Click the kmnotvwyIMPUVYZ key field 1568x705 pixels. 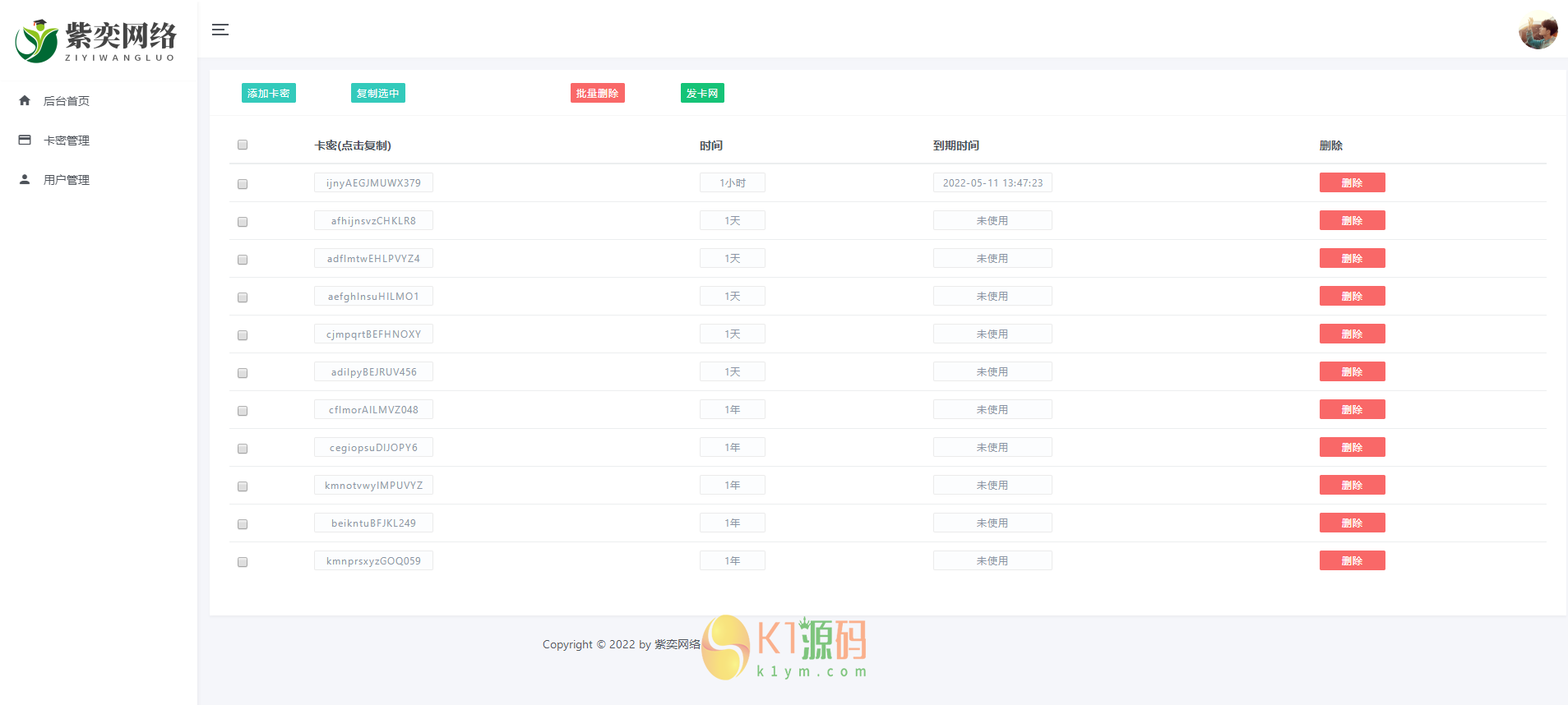tap(373, 485)
